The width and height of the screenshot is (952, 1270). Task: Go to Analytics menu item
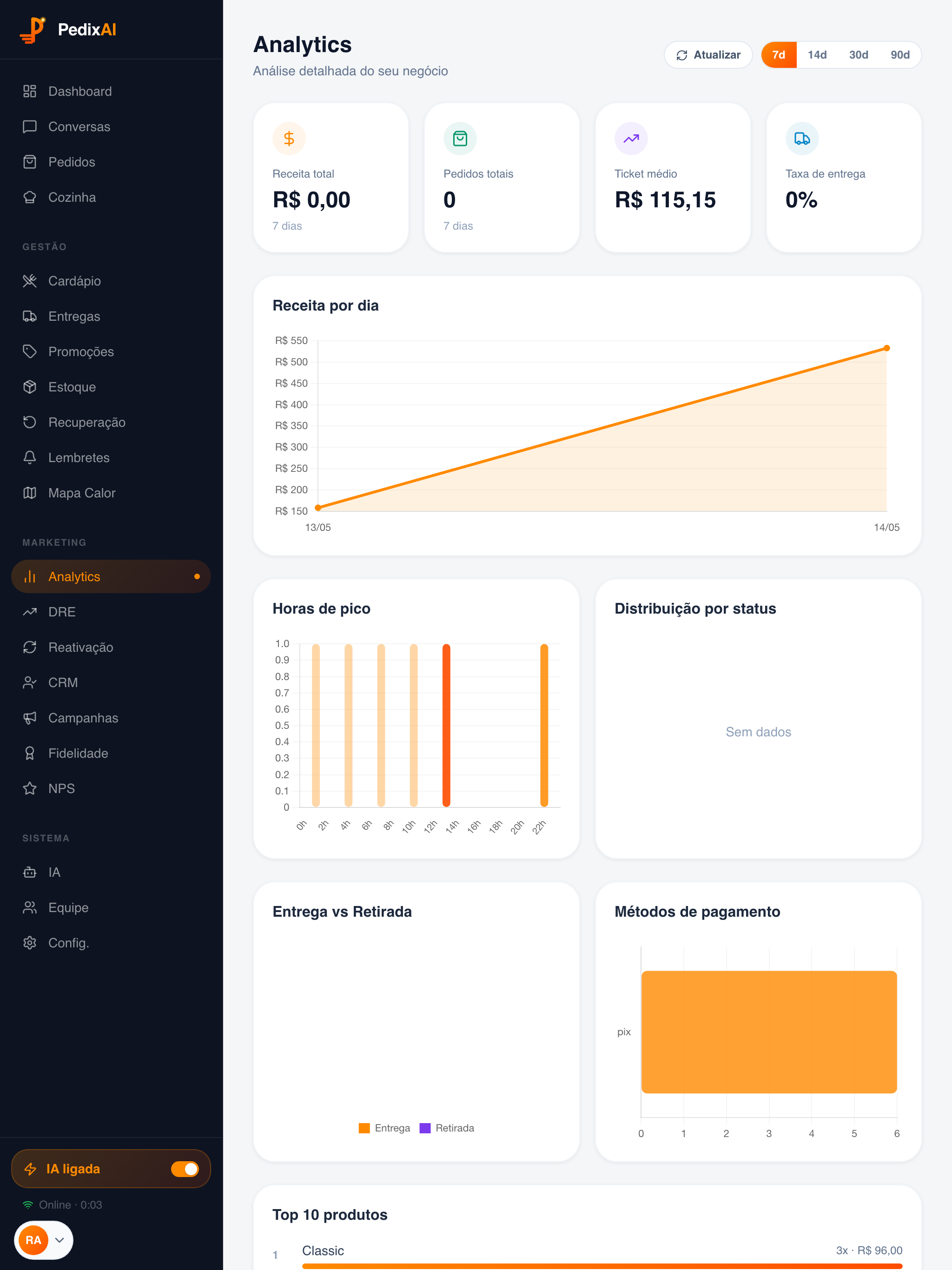111,577
